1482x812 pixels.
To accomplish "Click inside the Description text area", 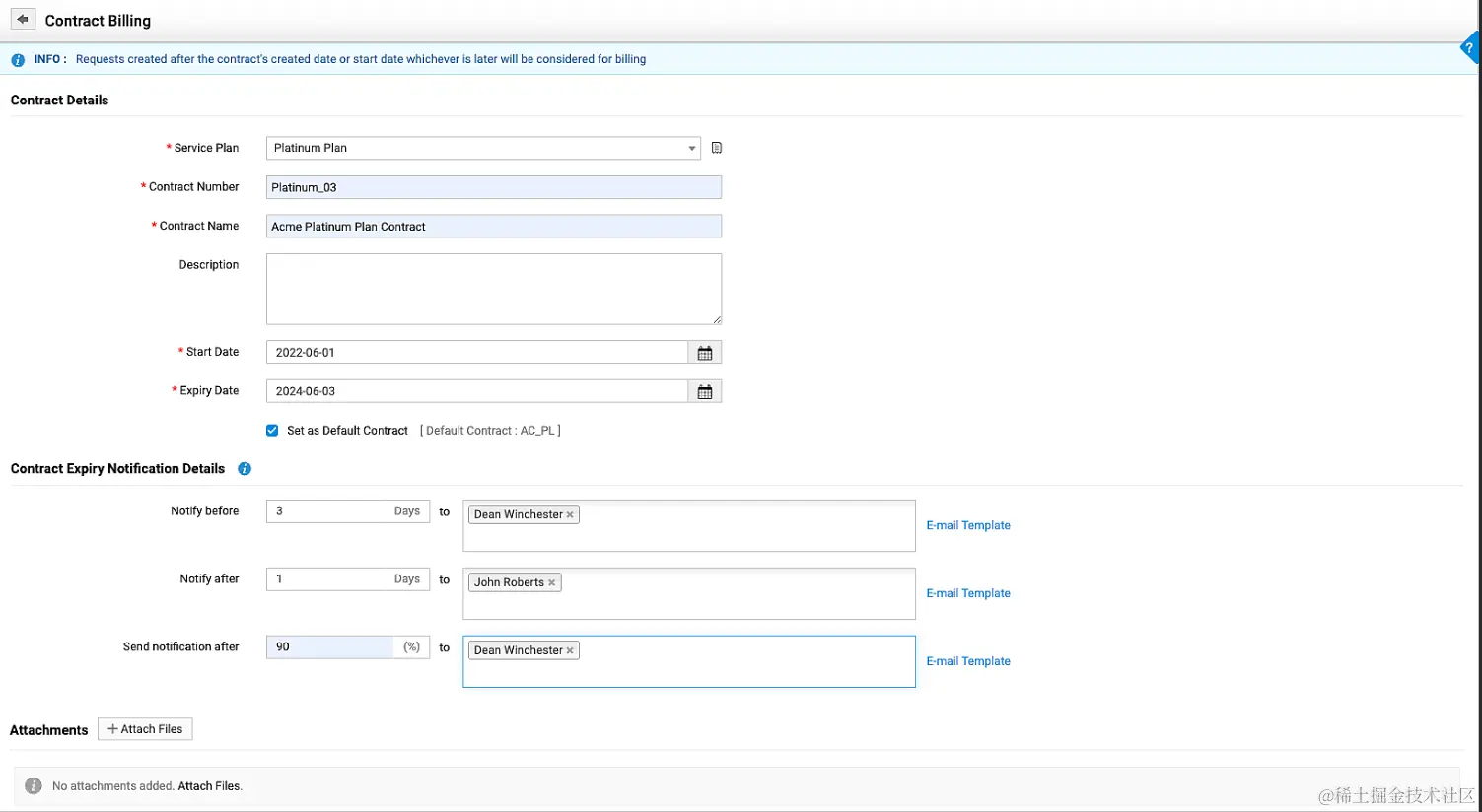I will (493, 288).
